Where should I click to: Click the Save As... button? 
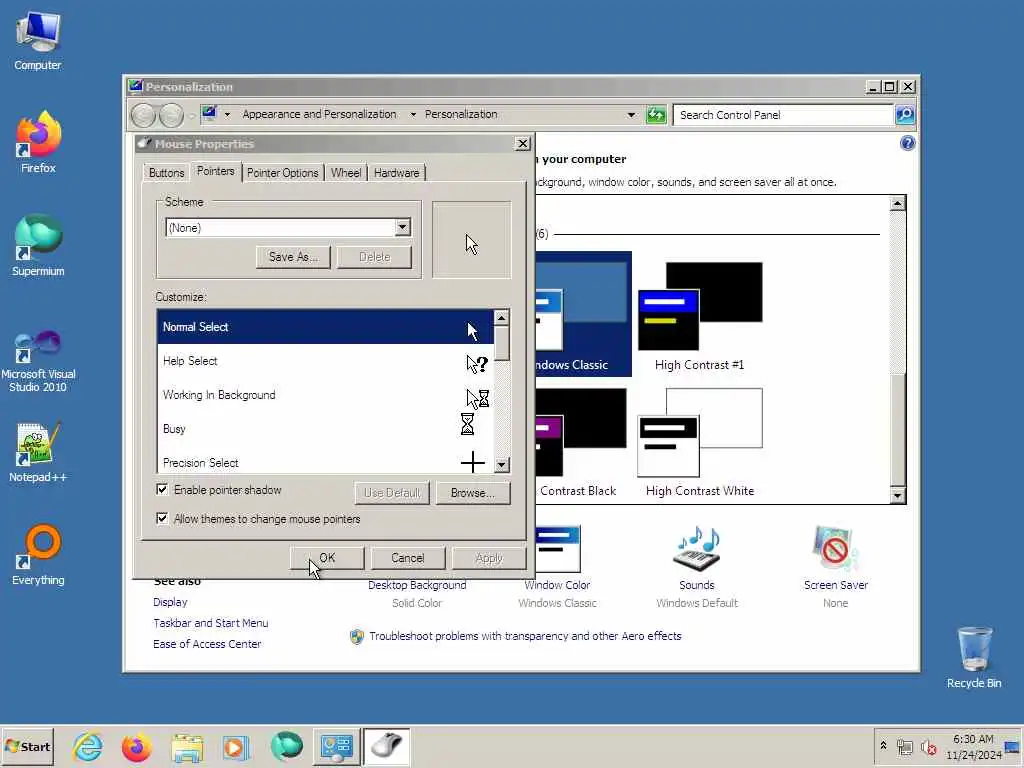pyautogui.click(x=293, y=257)
